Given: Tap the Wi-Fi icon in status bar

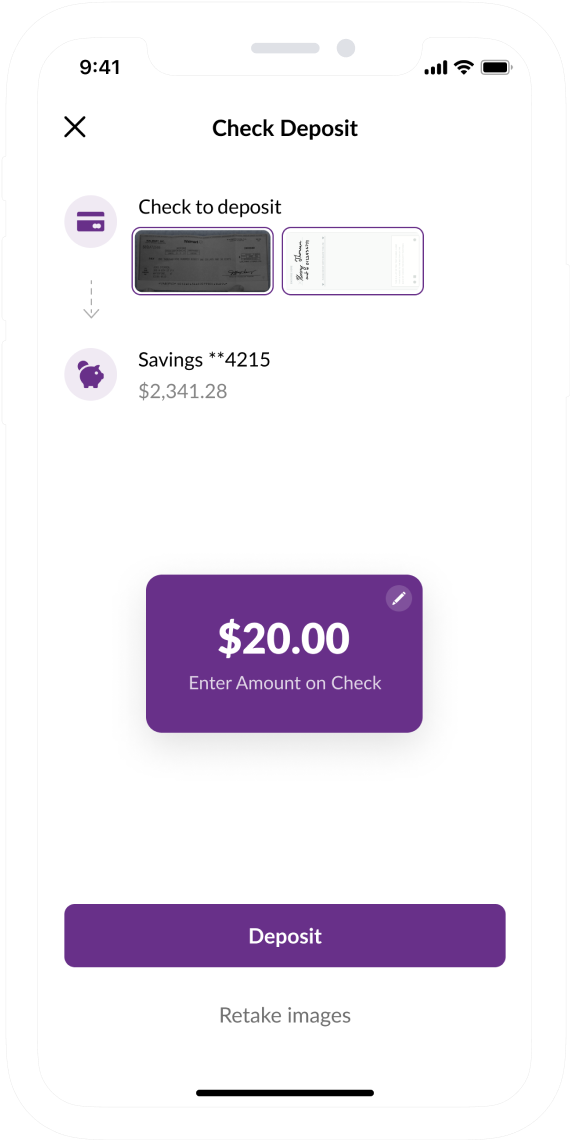Looking at the screenshot, I should point(463,68).
